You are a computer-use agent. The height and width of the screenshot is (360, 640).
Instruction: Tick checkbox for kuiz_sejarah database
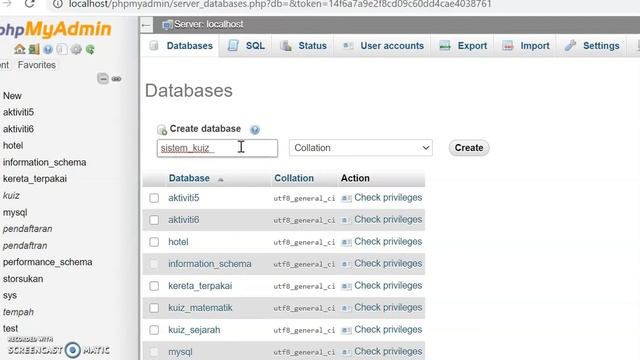point(154,330)
